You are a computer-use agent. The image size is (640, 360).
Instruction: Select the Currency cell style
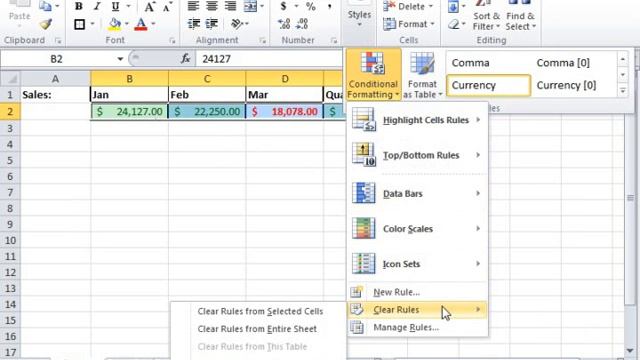click(489, 85)
